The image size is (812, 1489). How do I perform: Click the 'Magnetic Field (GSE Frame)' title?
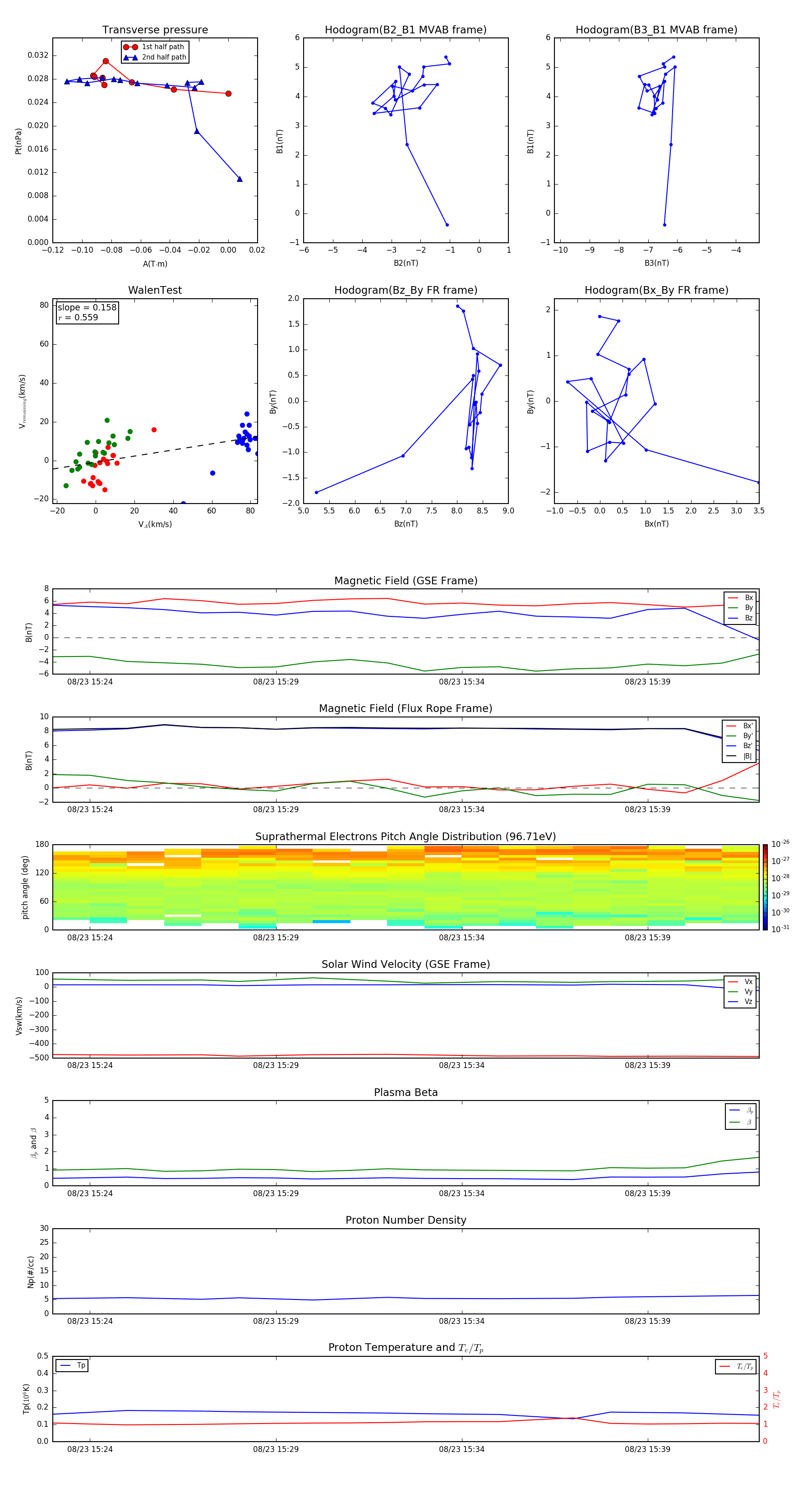point(406,581)
